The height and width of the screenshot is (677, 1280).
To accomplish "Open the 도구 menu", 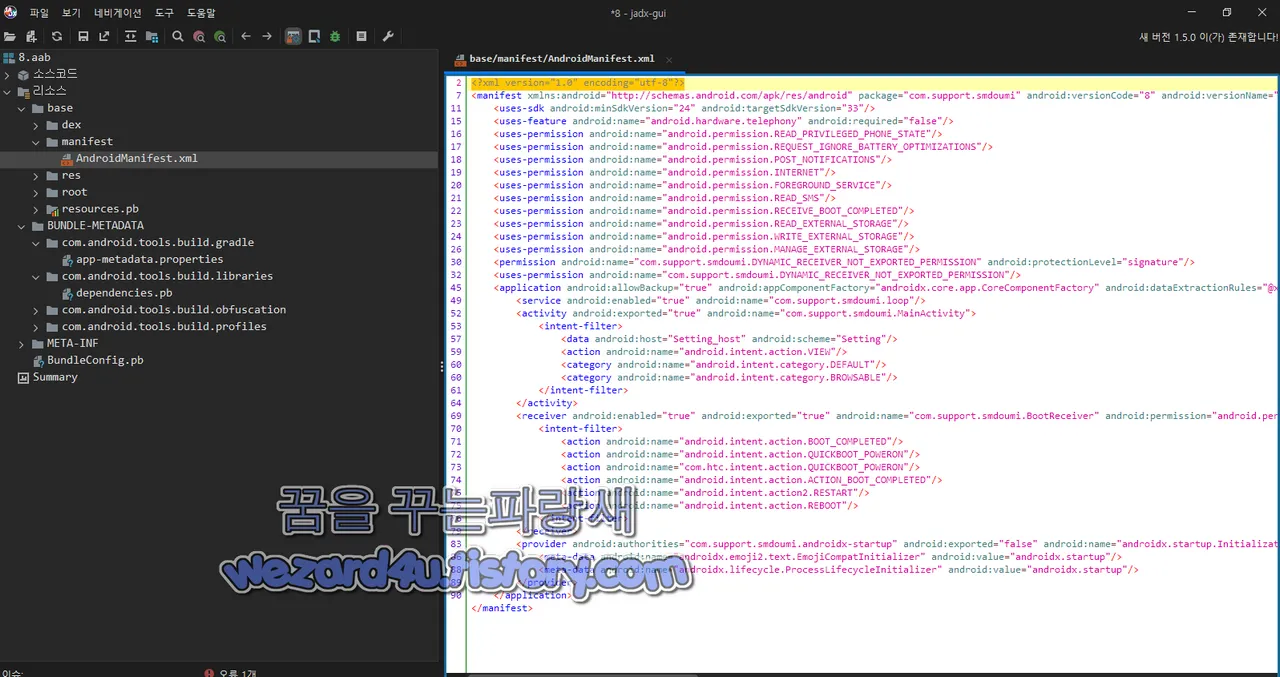I will (164, 13).
